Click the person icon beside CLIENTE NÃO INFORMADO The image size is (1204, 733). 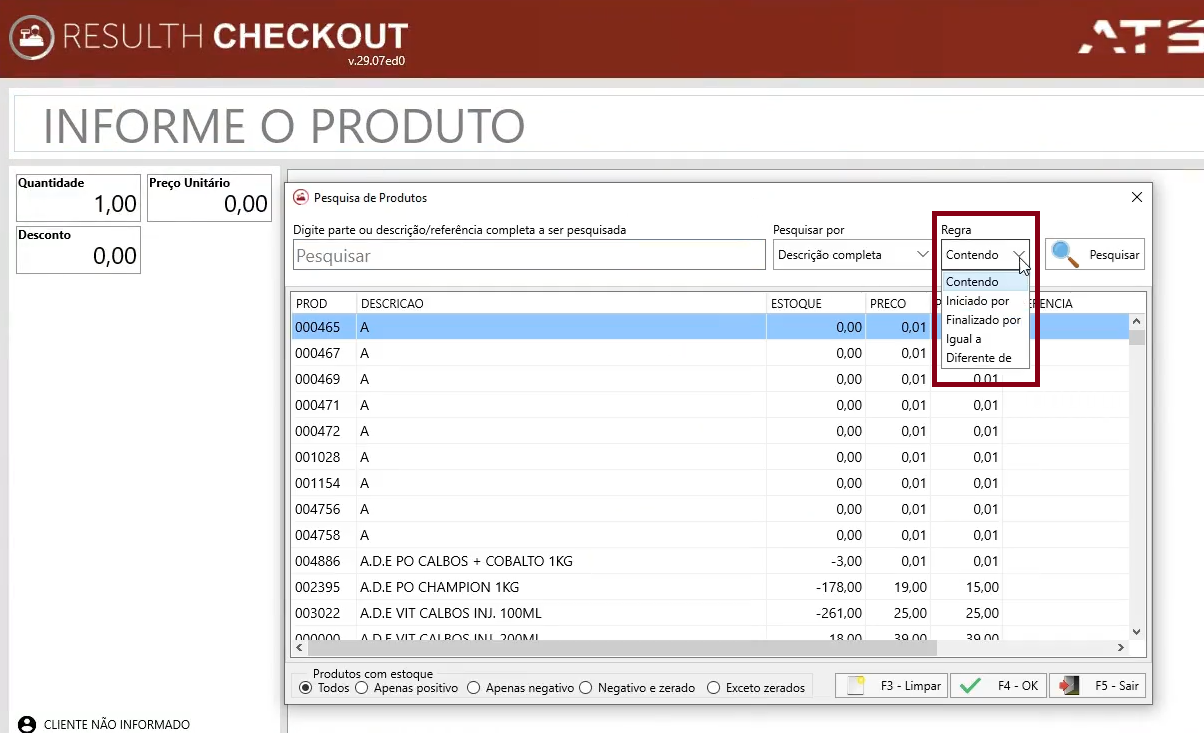tap(27, 724)
